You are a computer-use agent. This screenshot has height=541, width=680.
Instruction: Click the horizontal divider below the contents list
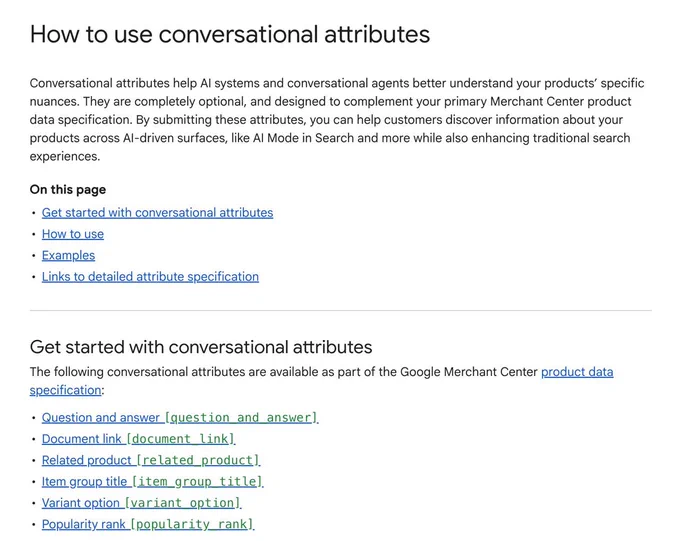click(340, 310)
